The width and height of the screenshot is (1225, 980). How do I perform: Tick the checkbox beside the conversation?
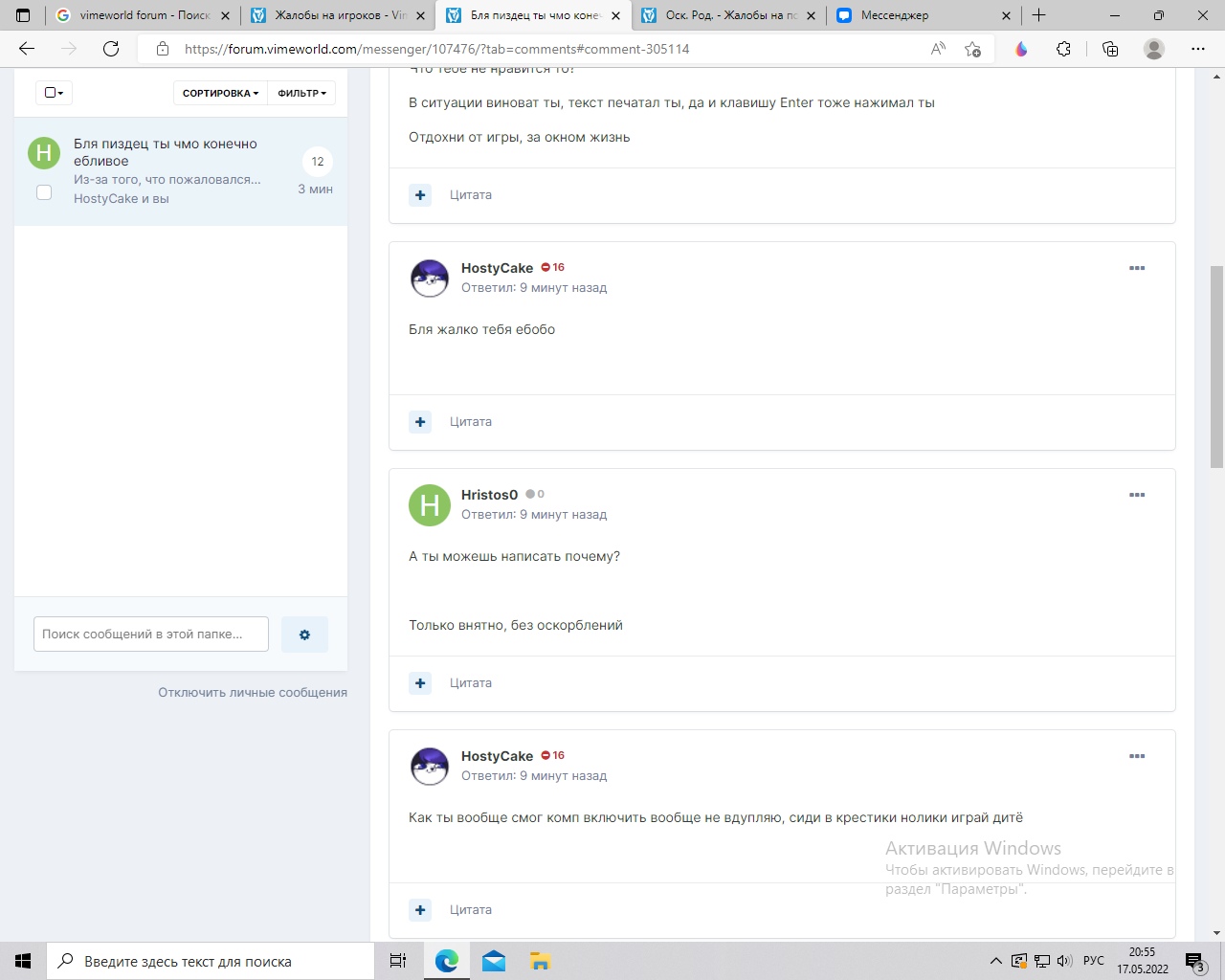44,192
